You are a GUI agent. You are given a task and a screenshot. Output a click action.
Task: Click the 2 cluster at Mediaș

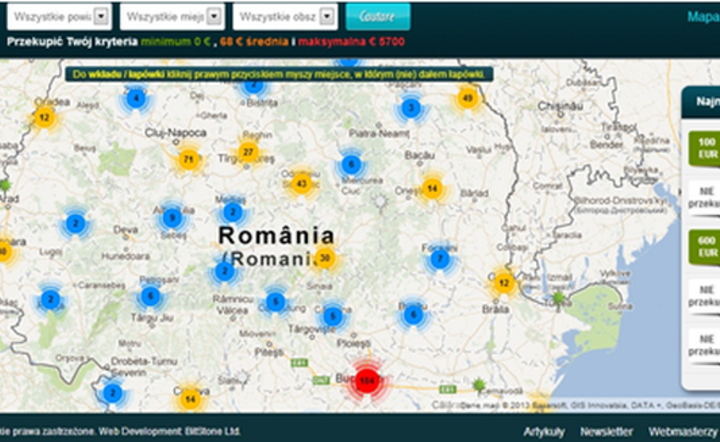tap(233, 213)
